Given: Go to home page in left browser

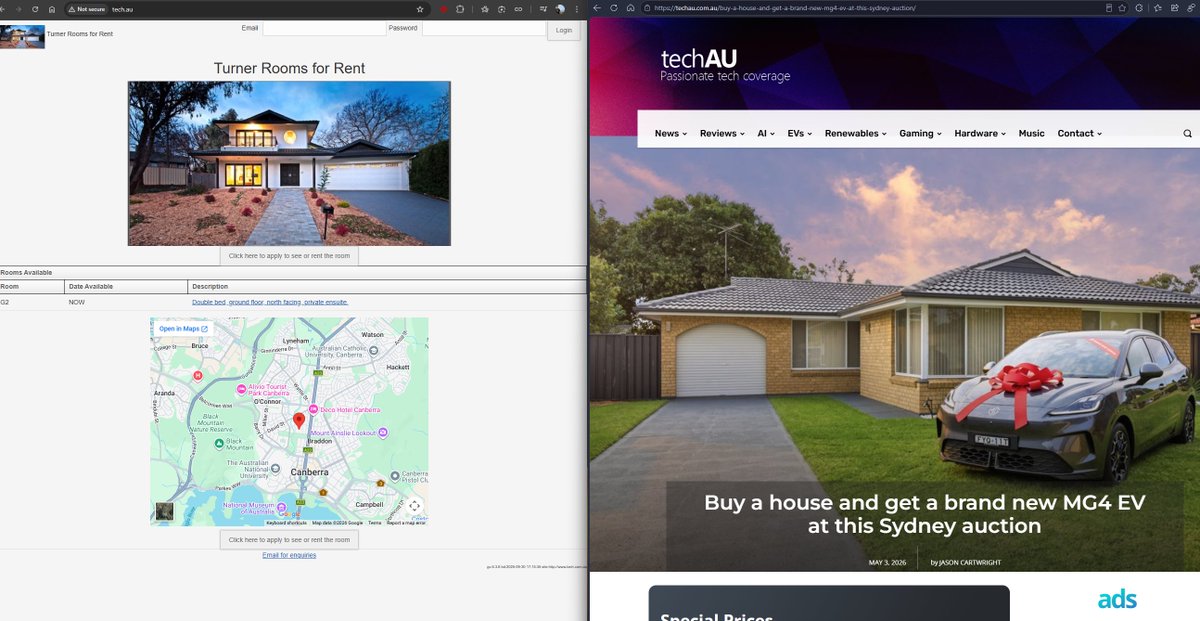Looking at the screenshot, I should click(x=51, y=8).
